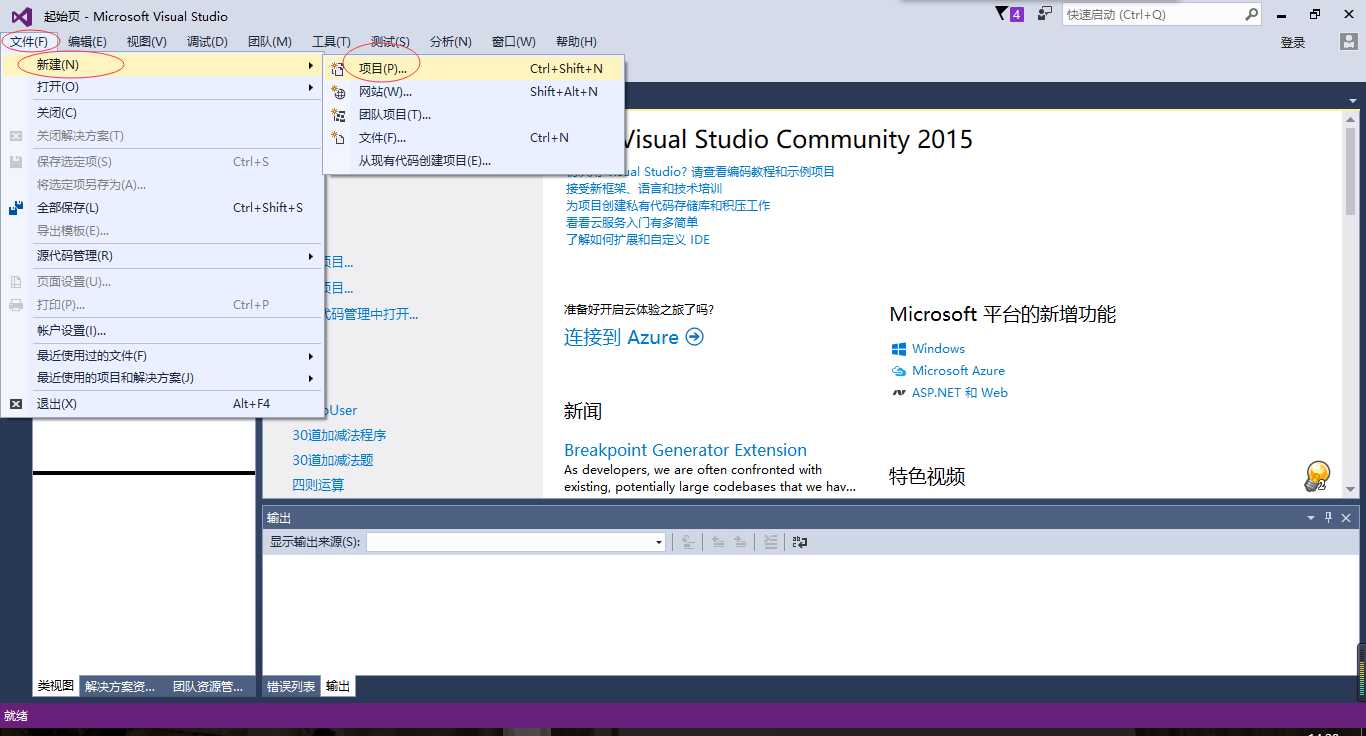Click the 连接到 Azure arrow circle icon
Image resolution: width=1366 pixels, height=736 pixels.
coord(694,337)
